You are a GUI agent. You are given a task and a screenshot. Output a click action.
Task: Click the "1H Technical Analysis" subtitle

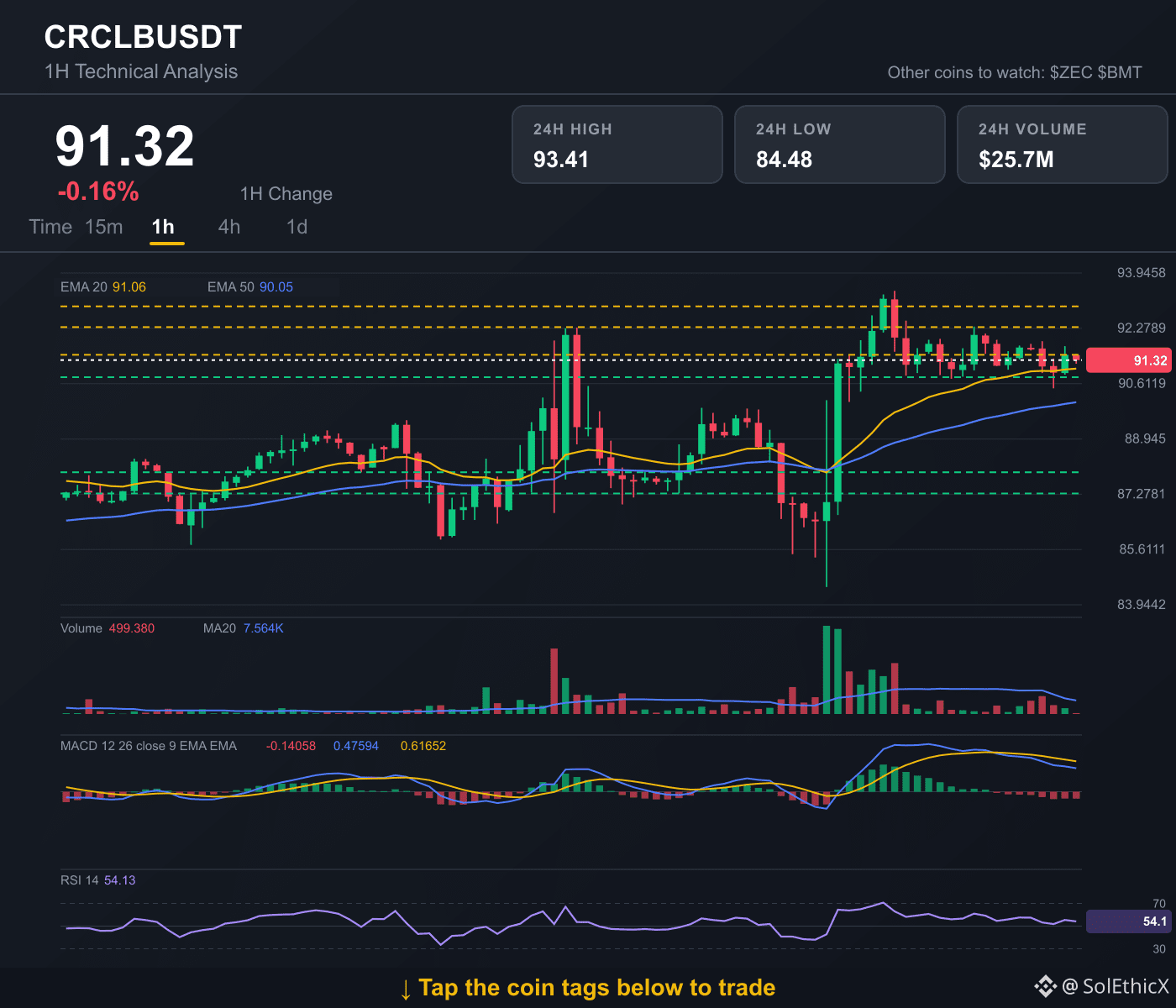(141, 71)
